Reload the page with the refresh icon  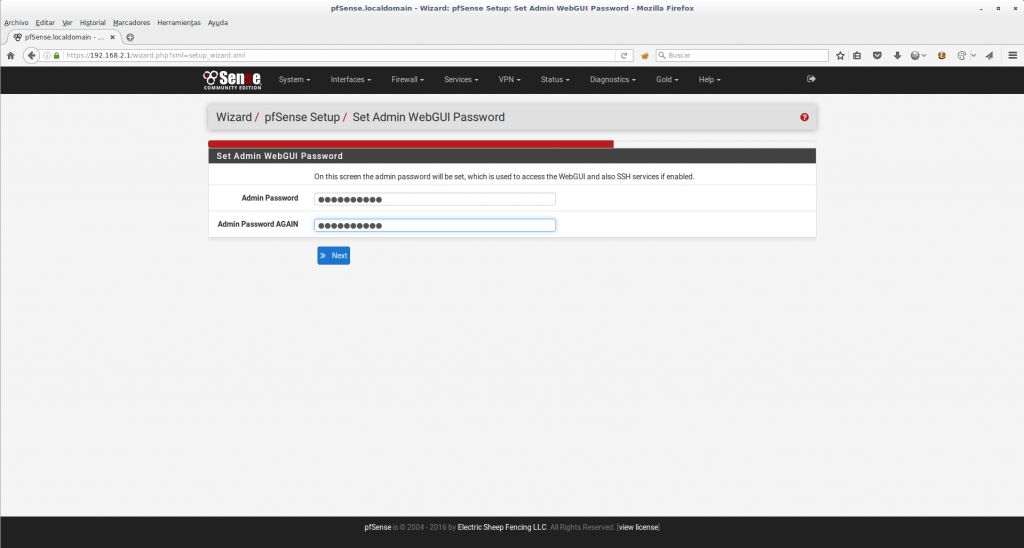coord(625,55)
